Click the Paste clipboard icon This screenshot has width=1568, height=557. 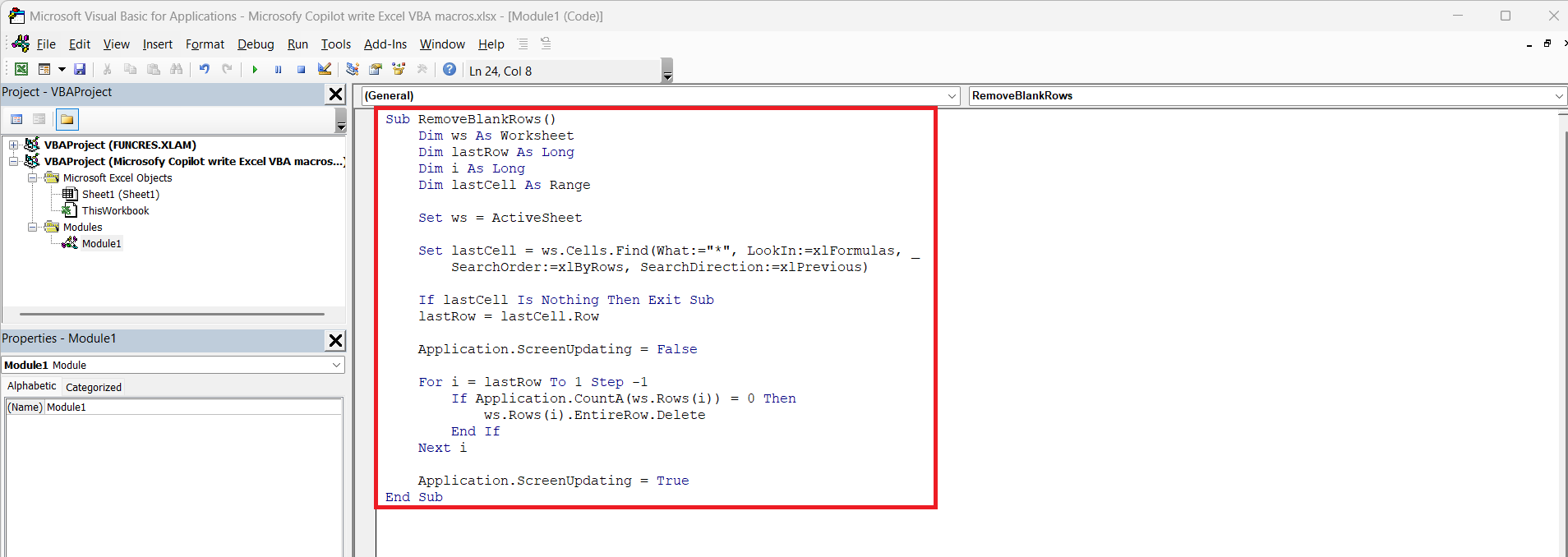pyautogui.click(x=154, y=70)
